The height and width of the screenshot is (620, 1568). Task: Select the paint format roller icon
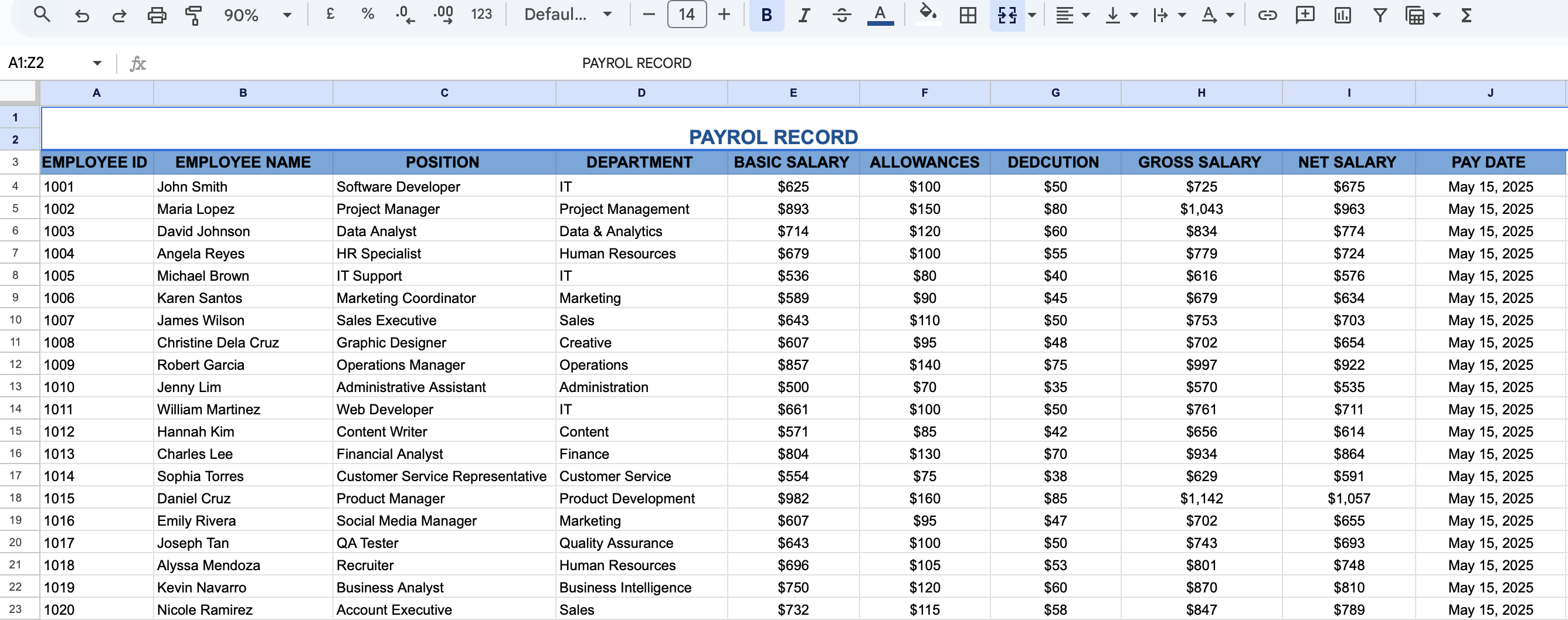[x=194, y=15]
